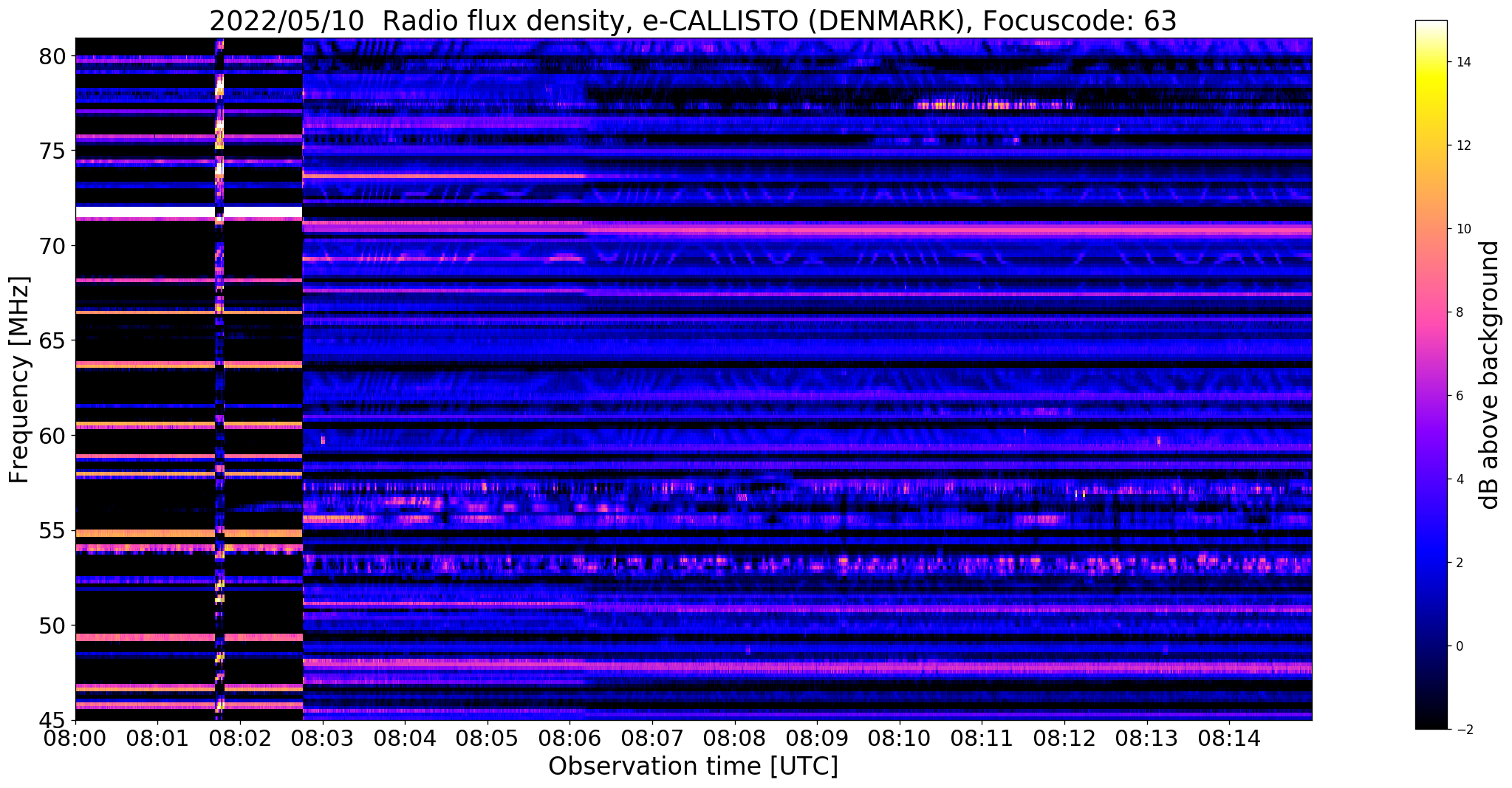1512x788 pixels.
Task: Click the 75 MHz frequency tick label
Action: (x=53, y=151)
